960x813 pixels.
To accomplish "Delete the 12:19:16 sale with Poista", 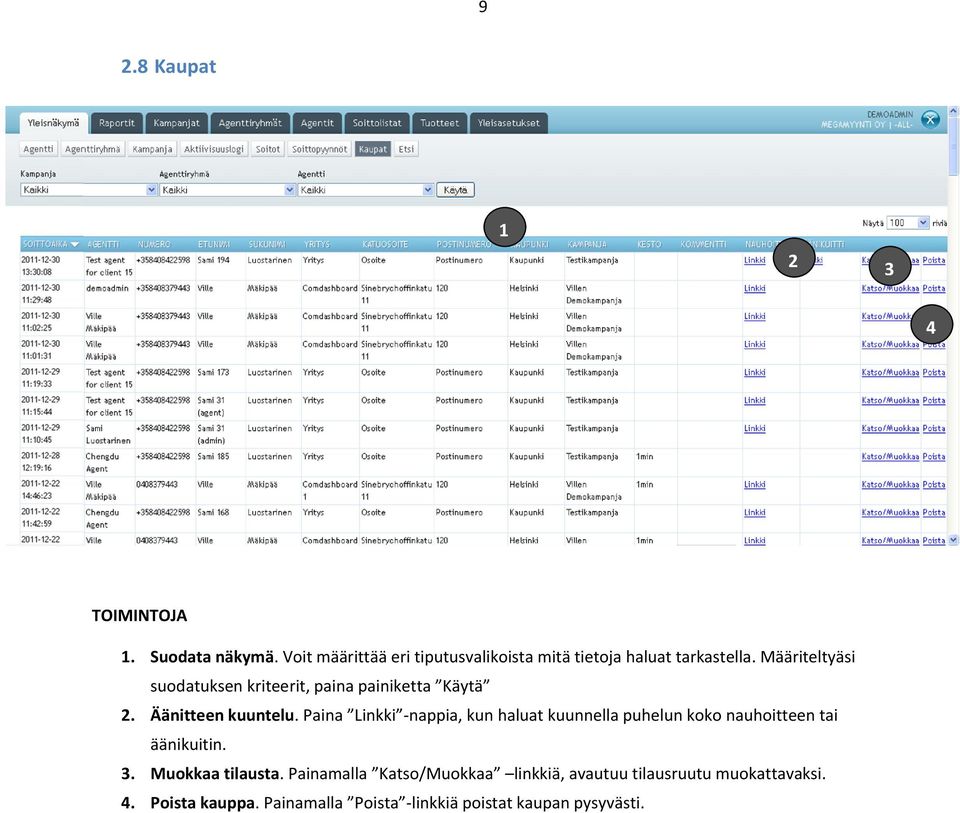I will [x=934, y=457].
